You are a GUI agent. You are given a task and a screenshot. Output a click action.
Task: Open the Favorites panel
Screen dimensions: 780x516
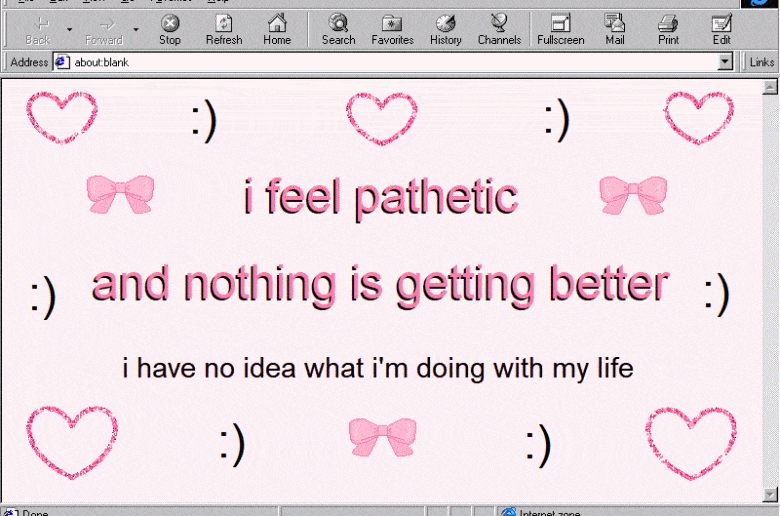392,29
